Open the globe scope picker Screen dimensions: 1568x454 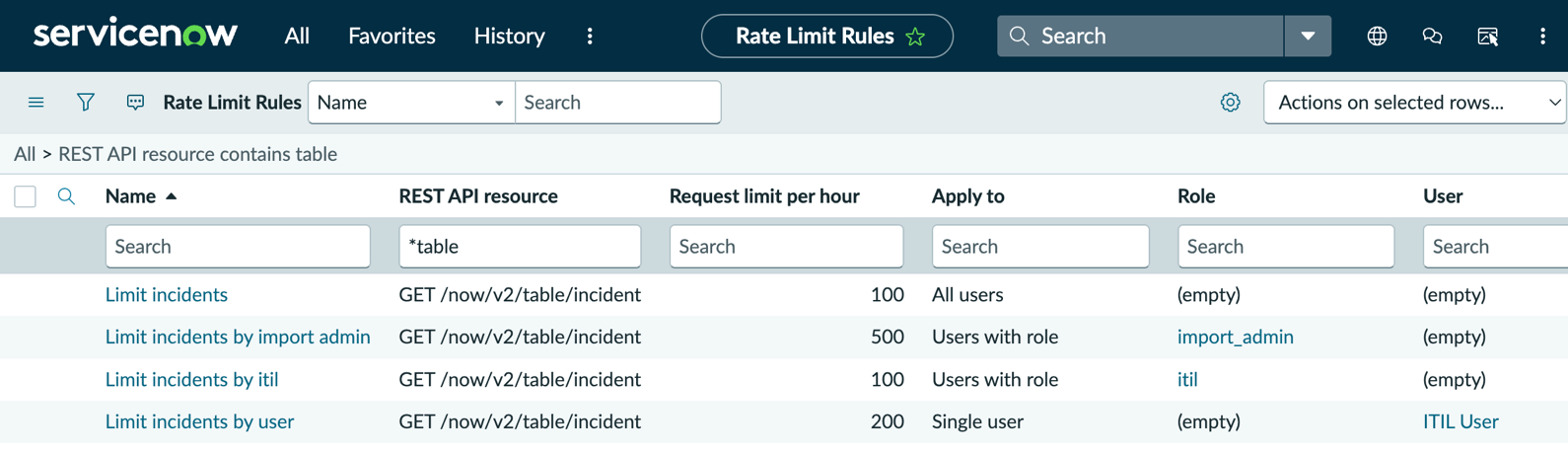(1377, 37)
